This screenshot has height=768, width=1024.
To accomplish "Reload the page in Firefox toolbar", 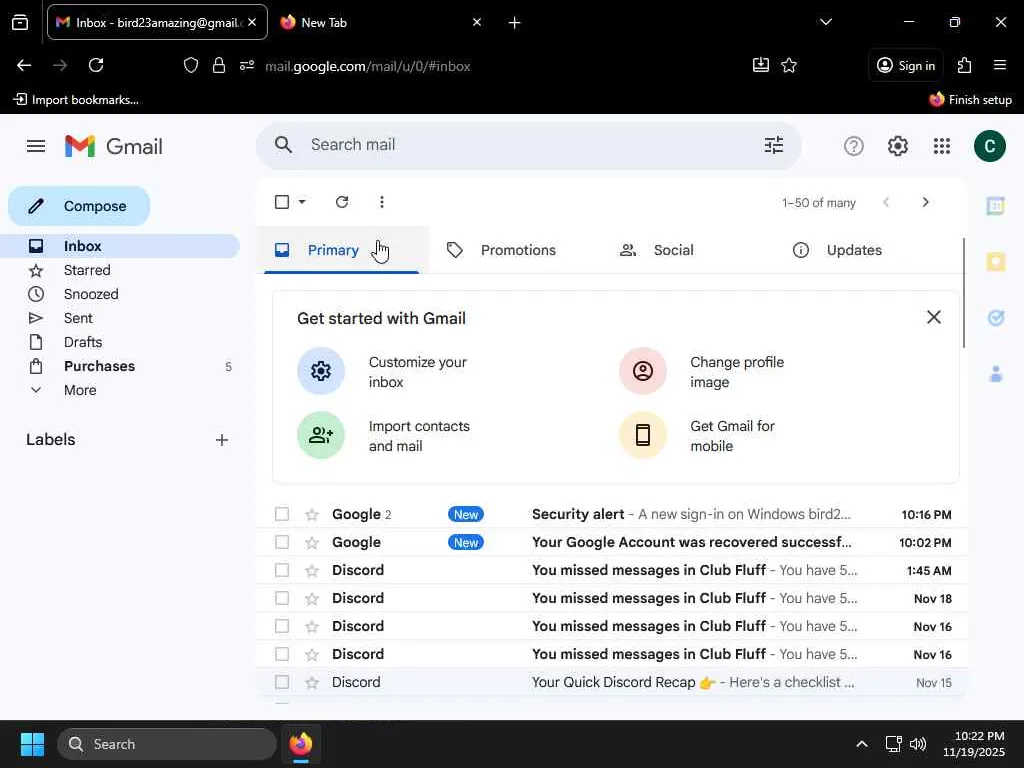I will coord(96,65).
